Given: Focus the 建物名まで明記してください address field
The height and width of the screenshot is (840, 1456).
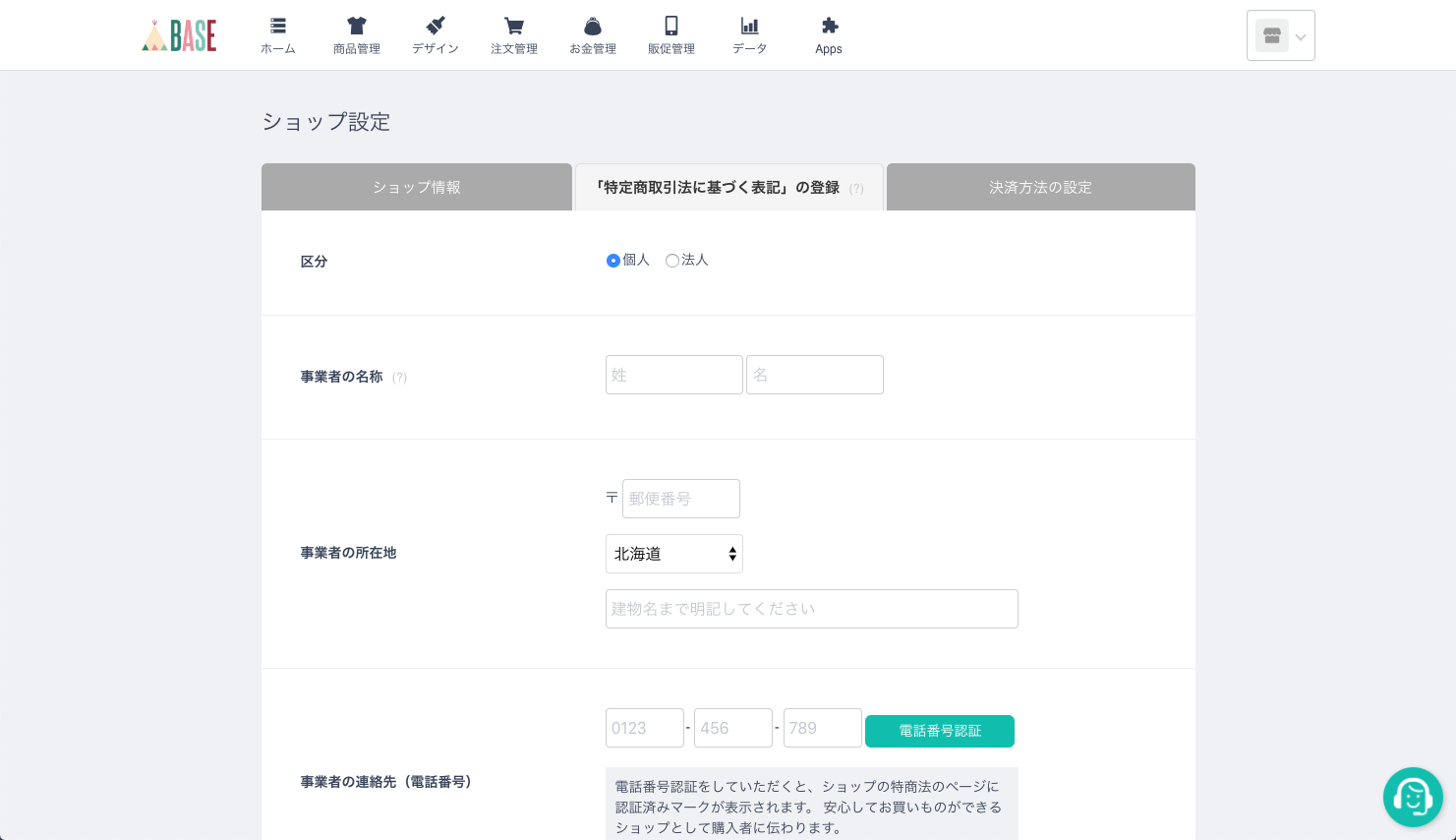Looking at the screenshot, I should tap(812, 609).
